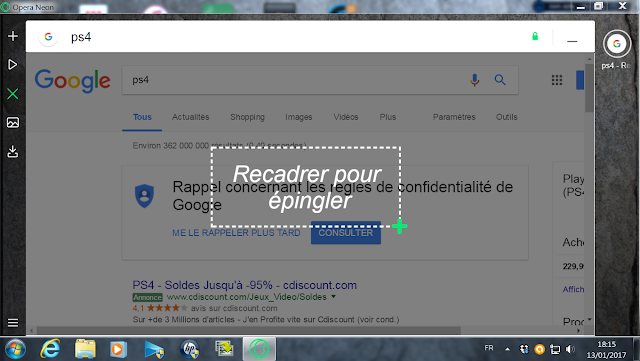Open the Plus search menu

coord(388,117)
